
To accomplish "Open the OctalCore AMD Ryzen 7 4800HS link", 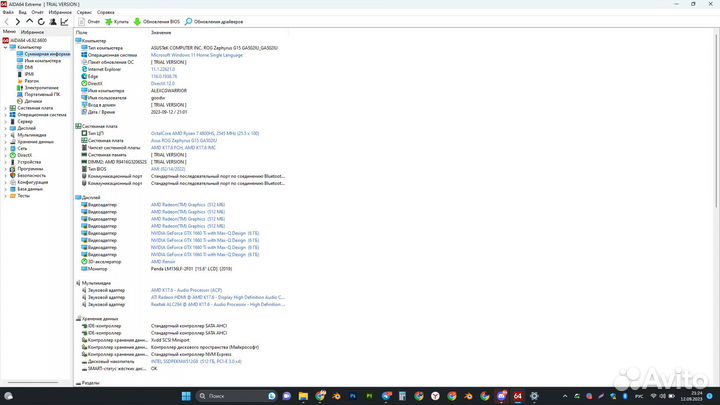I will tap(205, 133).
